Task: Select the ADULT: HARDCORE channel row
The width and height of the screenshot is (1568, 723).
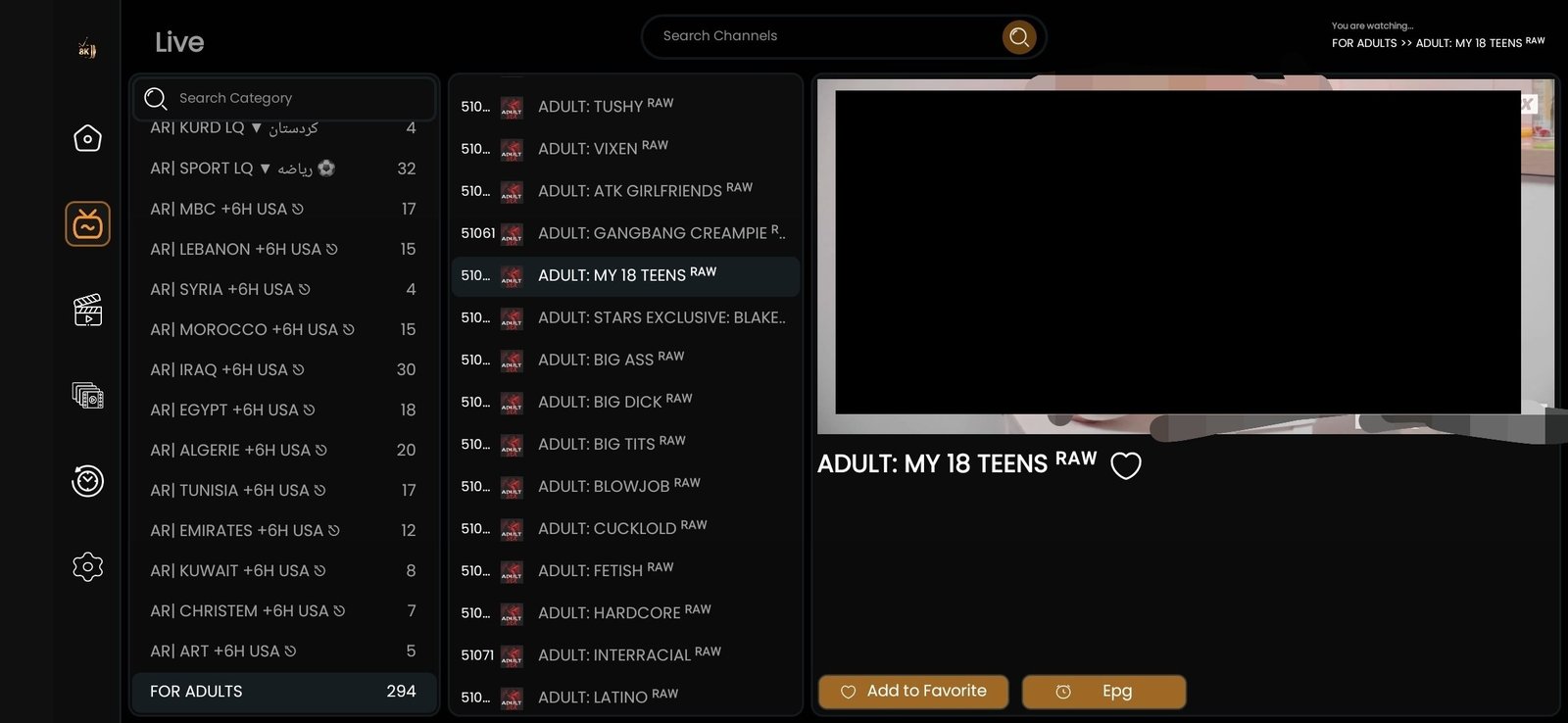Action: click(625, 613)
